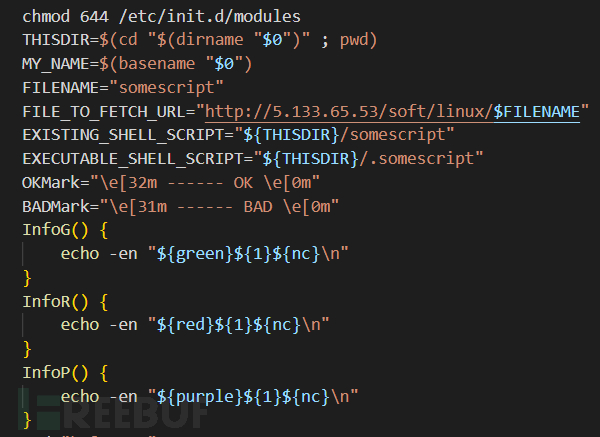This screenshot has width=600, height=437.
Task: Click the opening brace after InfoR()
Action: (104, 302)
